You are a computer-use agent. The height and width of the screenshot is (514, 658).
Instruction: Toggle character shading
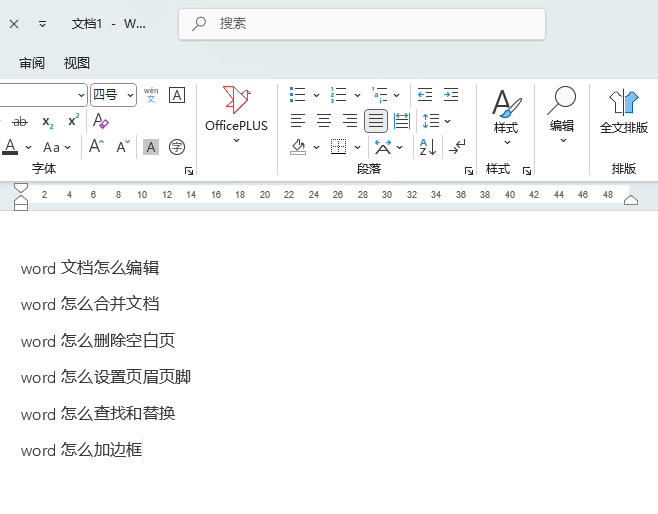(x=151, y=147)
